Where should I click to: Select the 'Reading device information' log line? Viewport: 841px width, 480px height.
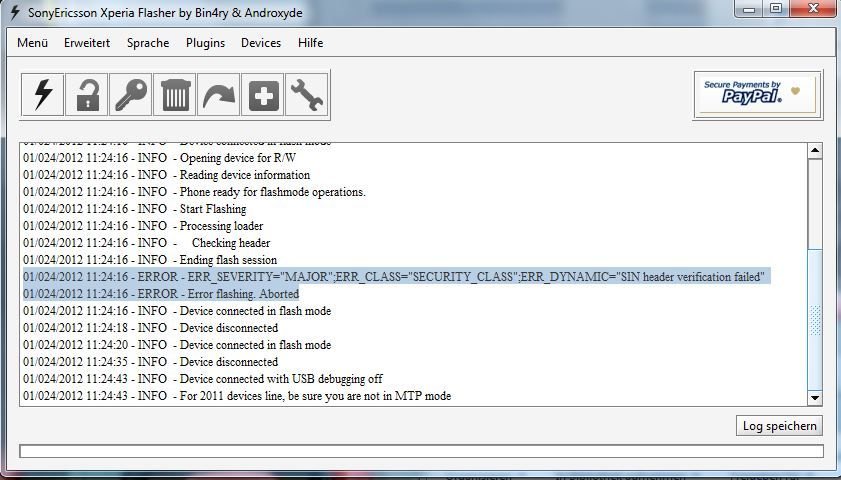(166, 175)
